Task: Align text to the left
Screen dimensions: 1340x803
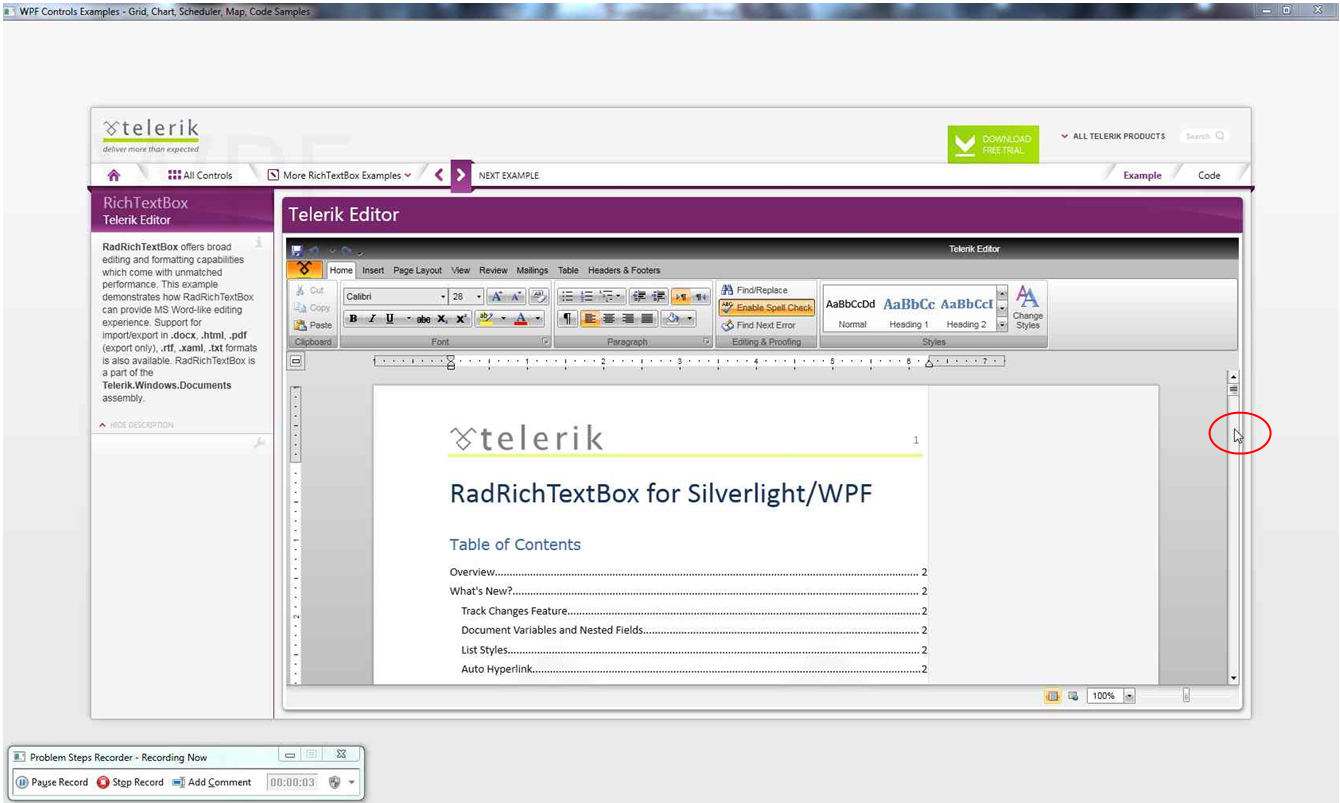Action: coord(589,319)
